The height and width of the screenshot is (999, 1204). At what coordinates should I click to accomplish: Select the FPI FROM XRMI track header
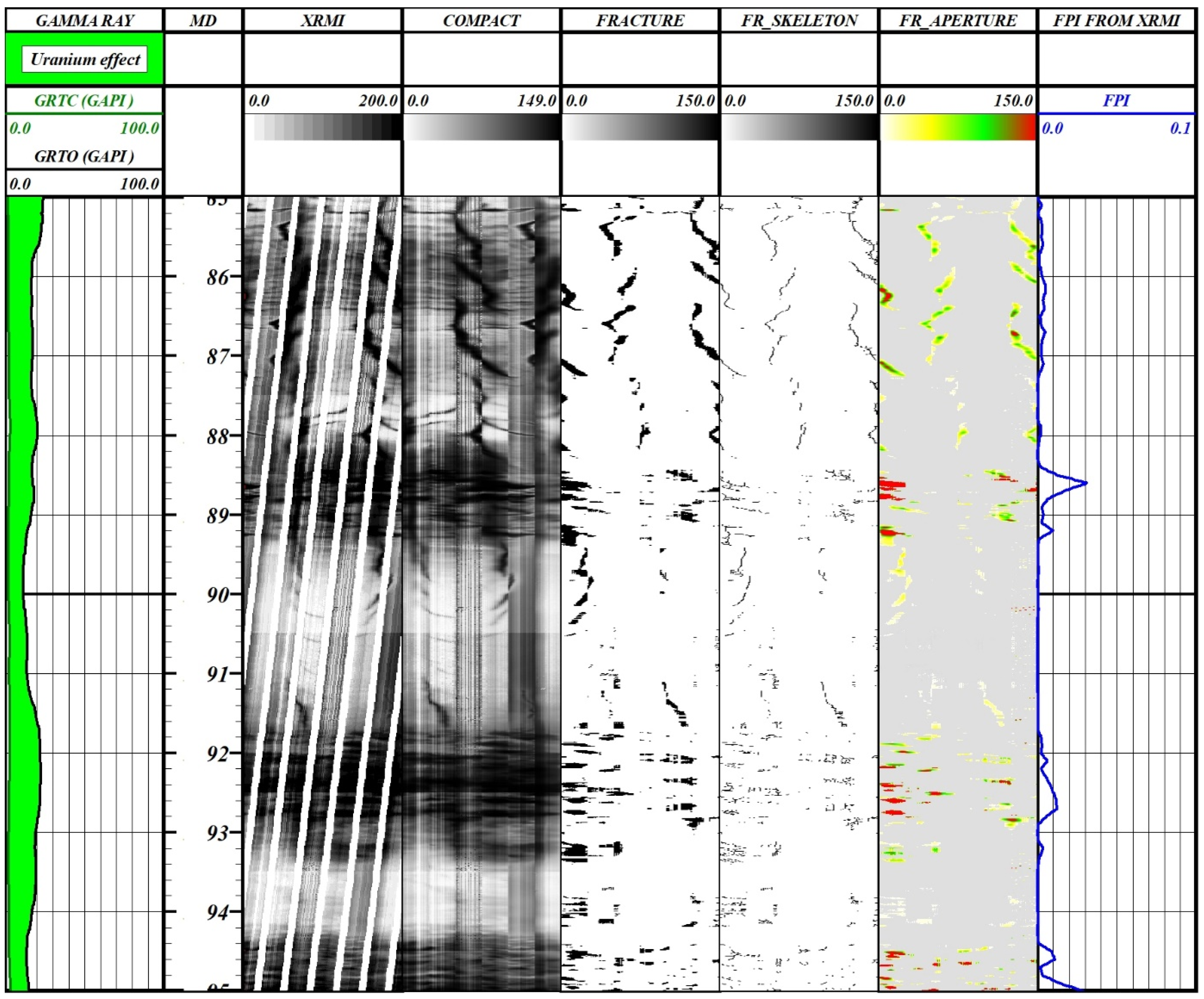point(1116,21)
